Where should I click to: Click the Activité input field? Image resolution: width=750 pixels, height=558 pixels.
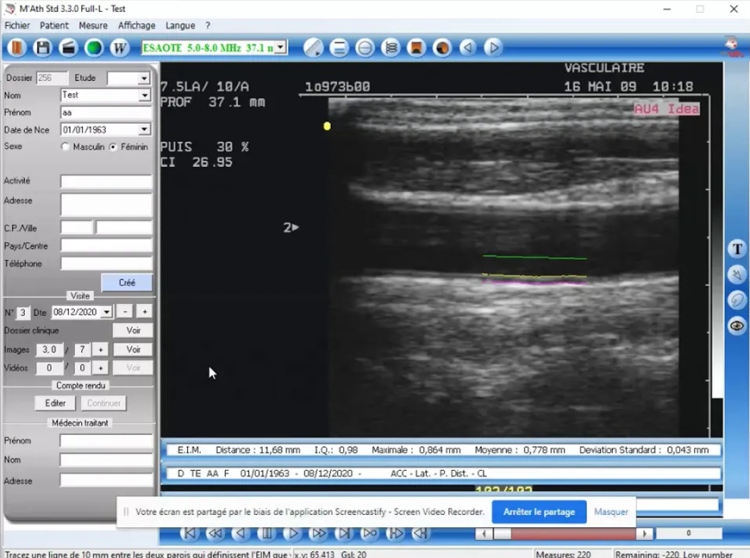(106, 181)
